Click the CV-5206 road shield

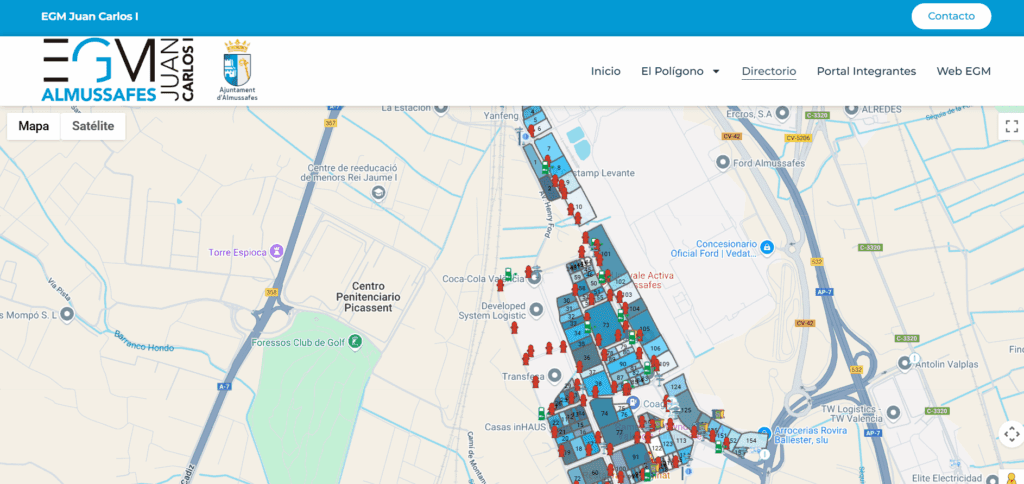click(798, 138)
